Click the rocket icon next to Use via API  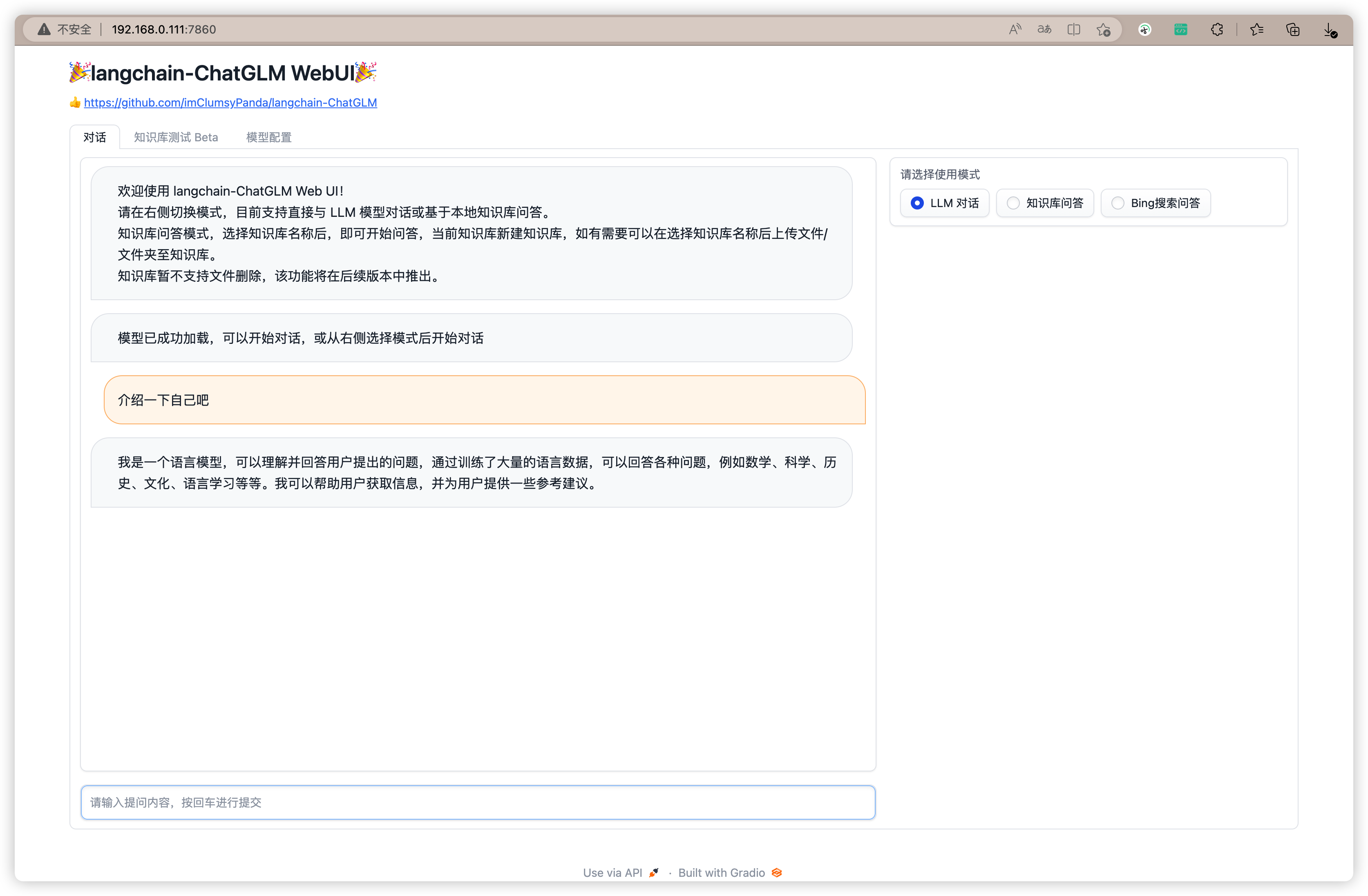coord(653,872)
